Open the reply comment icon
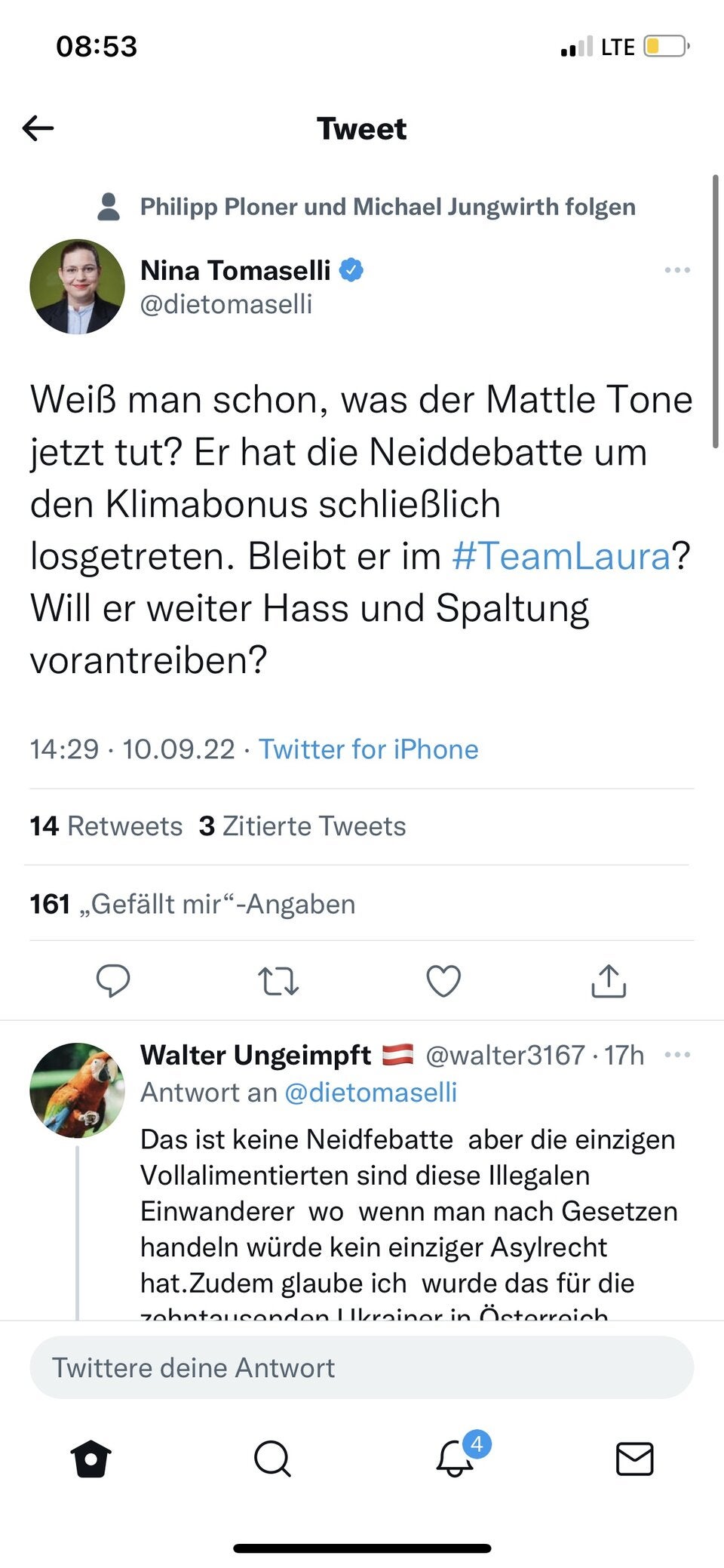 coord(114,981)
